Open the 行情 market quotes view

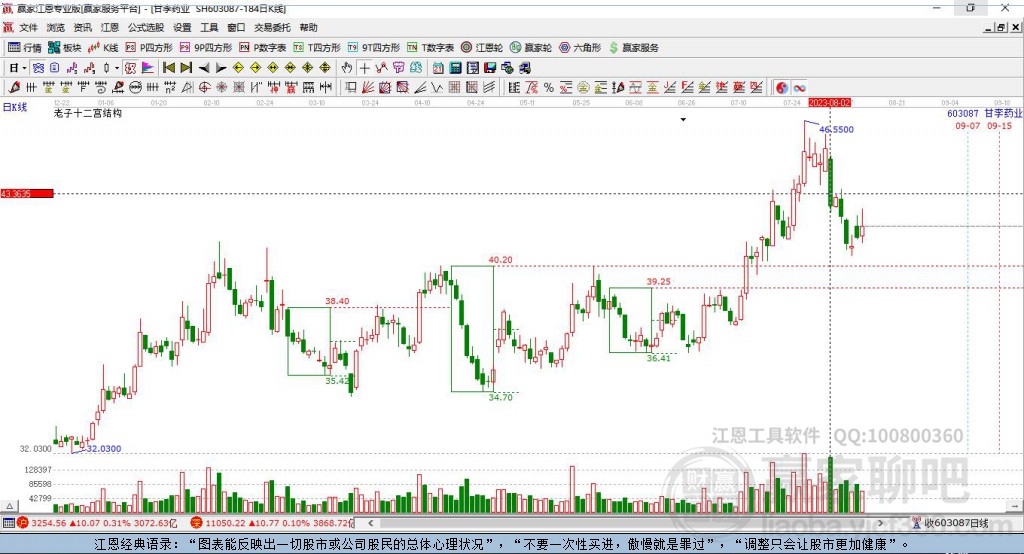(x=24, y=48)
